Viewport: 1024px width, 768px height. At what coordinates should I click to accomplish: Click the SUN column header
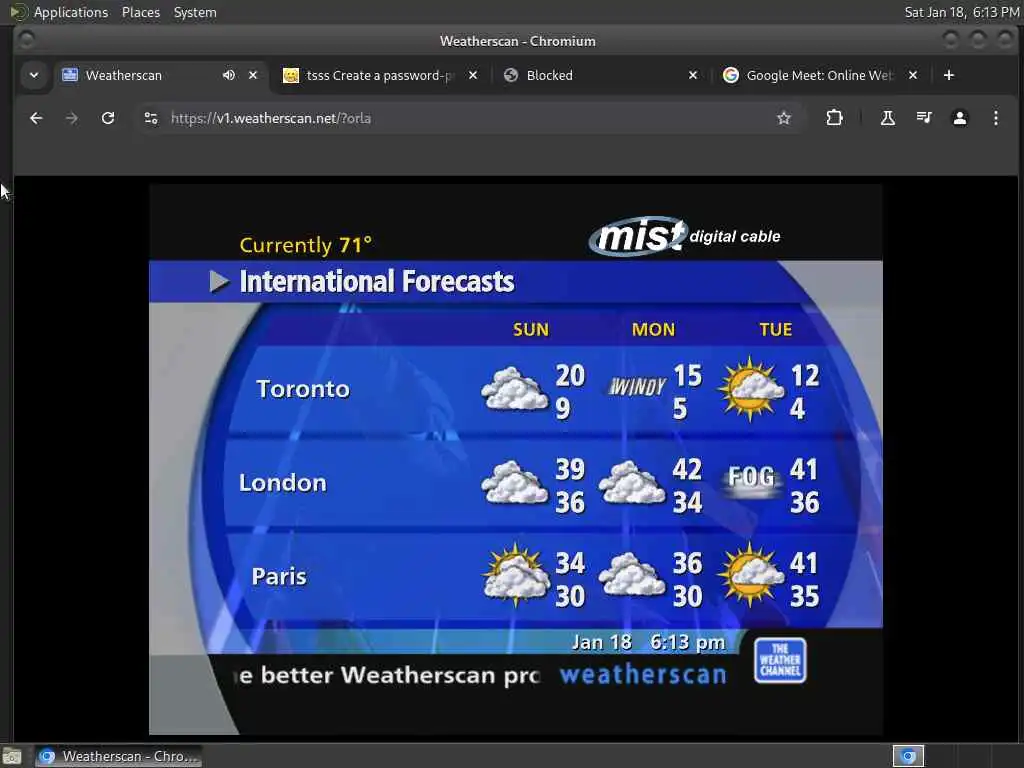coord(531,330)
